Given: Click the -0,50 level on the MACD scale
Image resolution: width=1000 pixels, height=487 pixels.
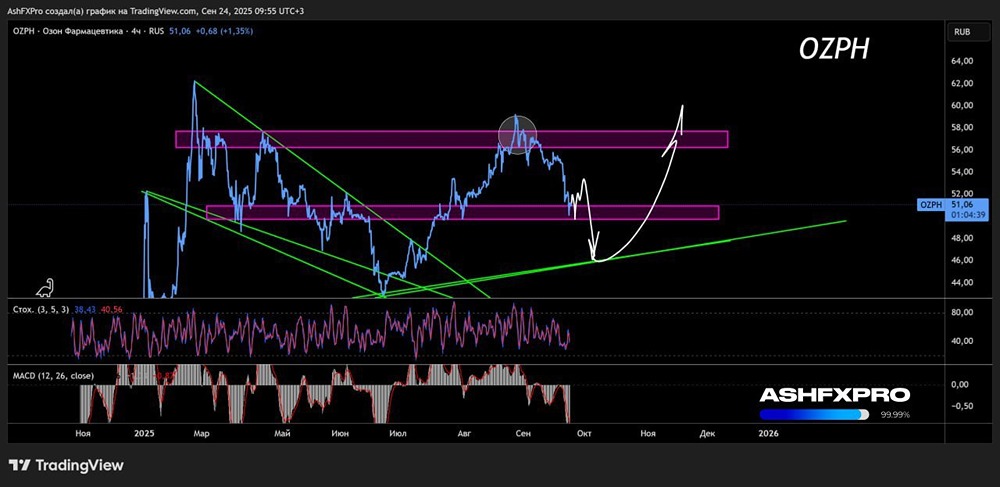Looking at the screenshot, I should (x=961, y=406).
